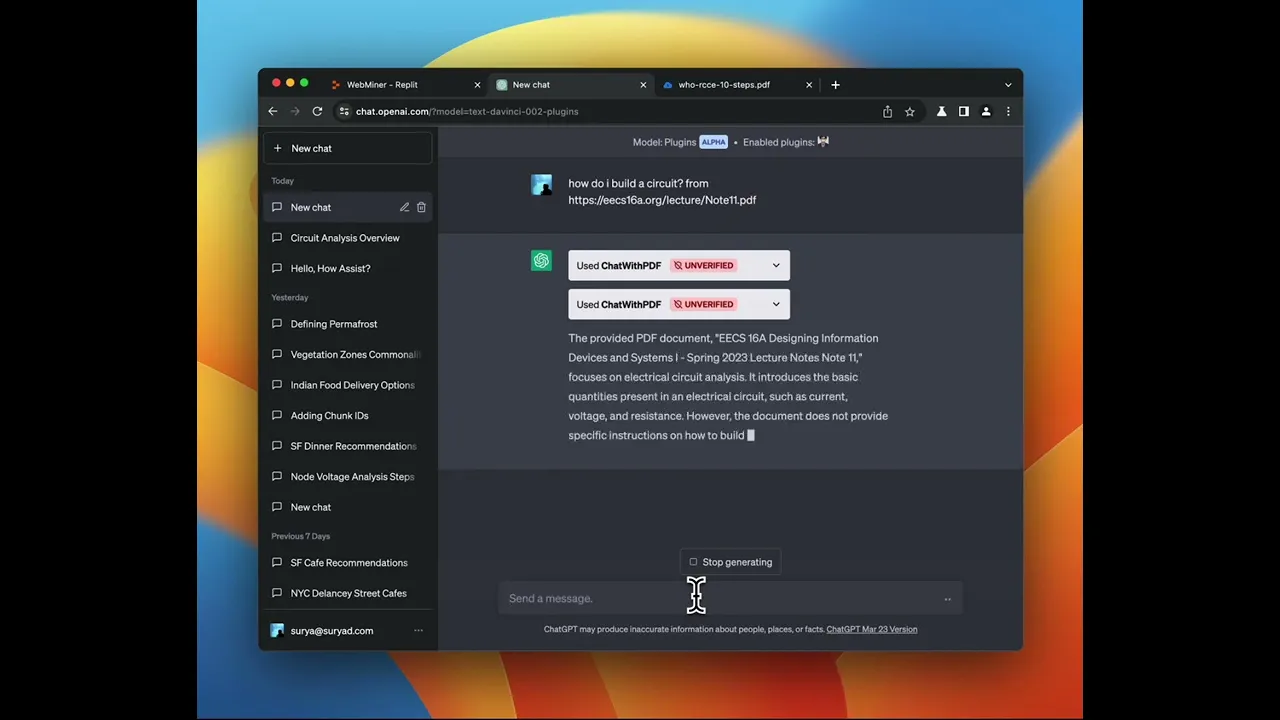
Task: Open the Hello, How Assist? chat
Action: [348, 268]
